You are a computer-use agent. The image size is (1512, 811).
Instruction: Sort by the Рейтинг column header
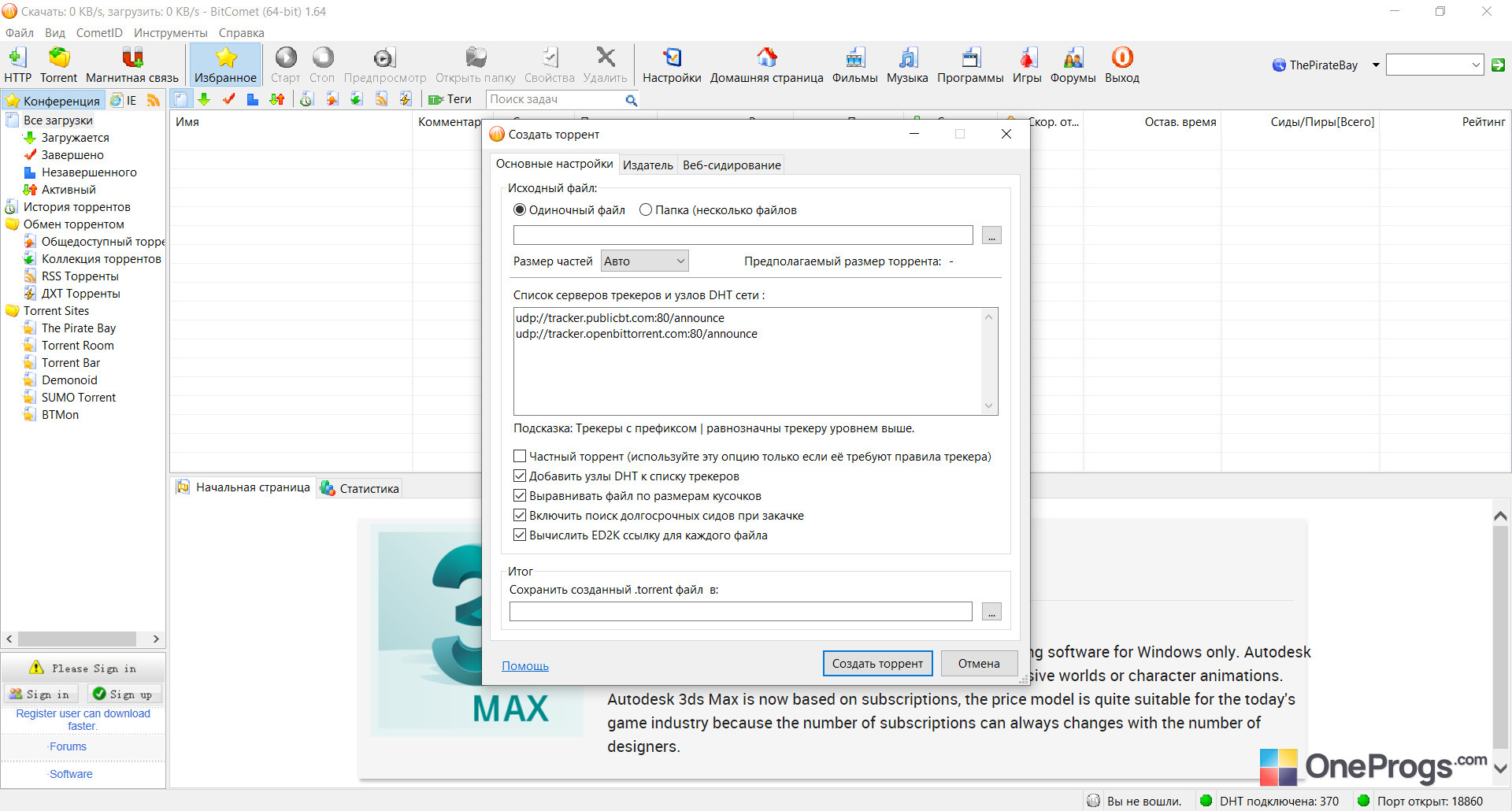tap(1483, 122)
